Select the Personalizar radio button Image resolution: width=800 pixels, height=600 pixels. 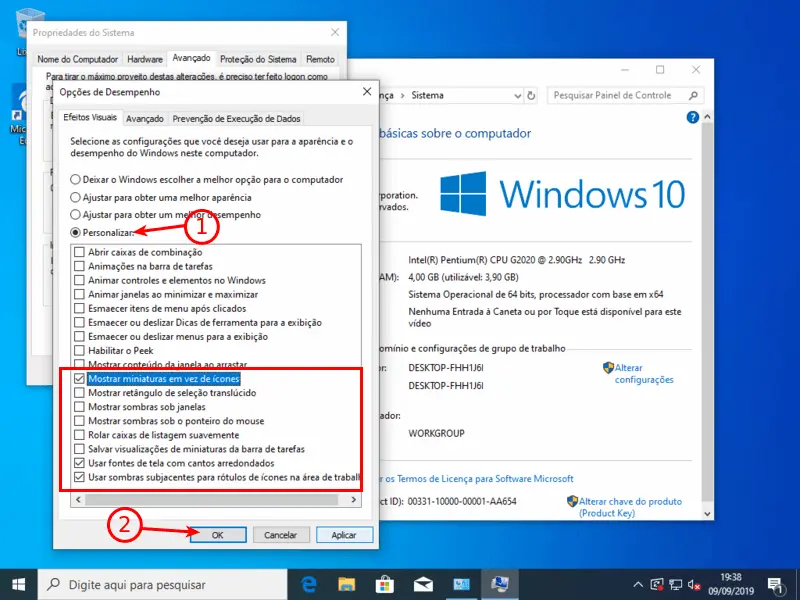click(76, 233)
